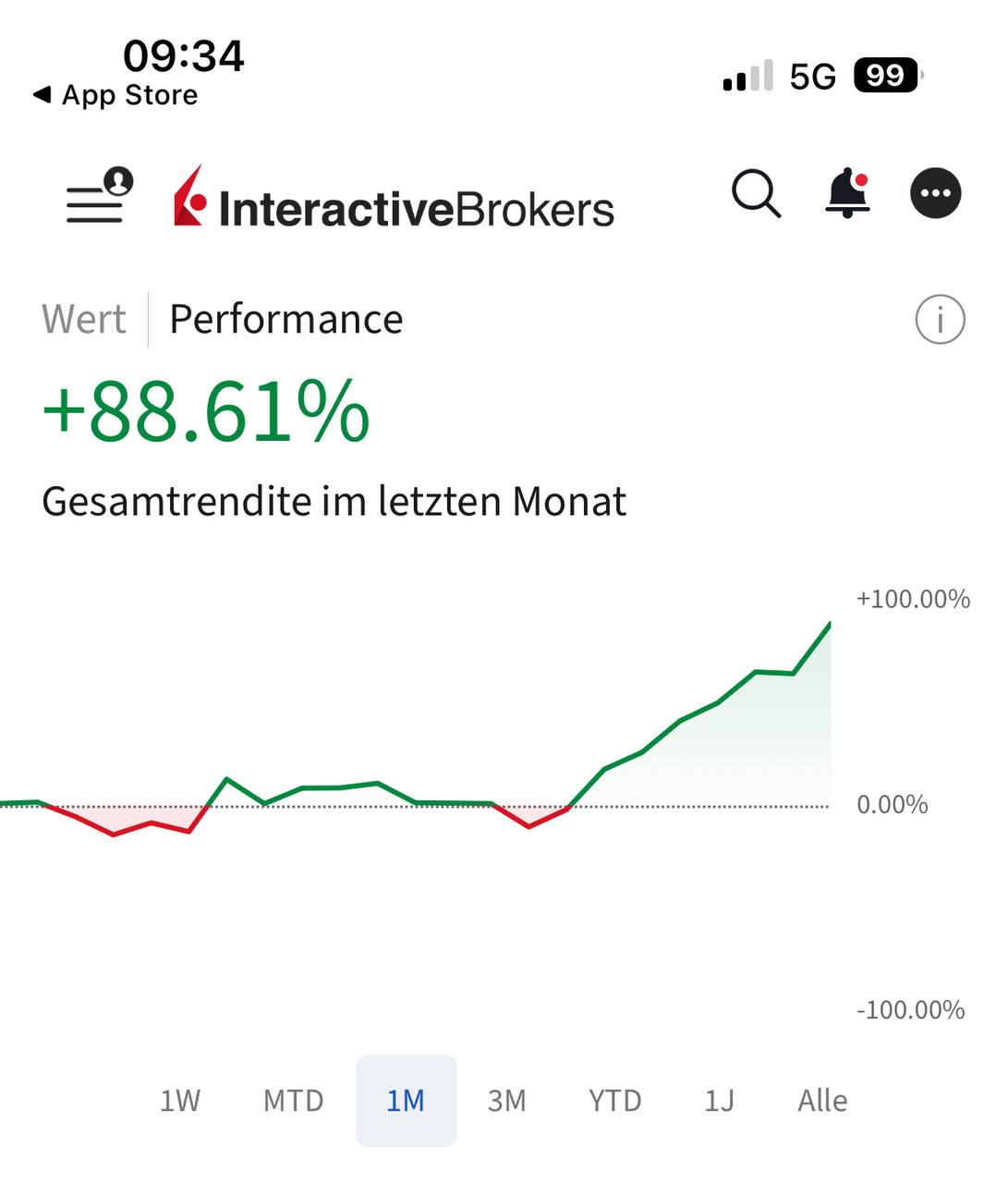1008x1183 pixels.
Task: Tap the performance info icon
Action: [940, 320]
